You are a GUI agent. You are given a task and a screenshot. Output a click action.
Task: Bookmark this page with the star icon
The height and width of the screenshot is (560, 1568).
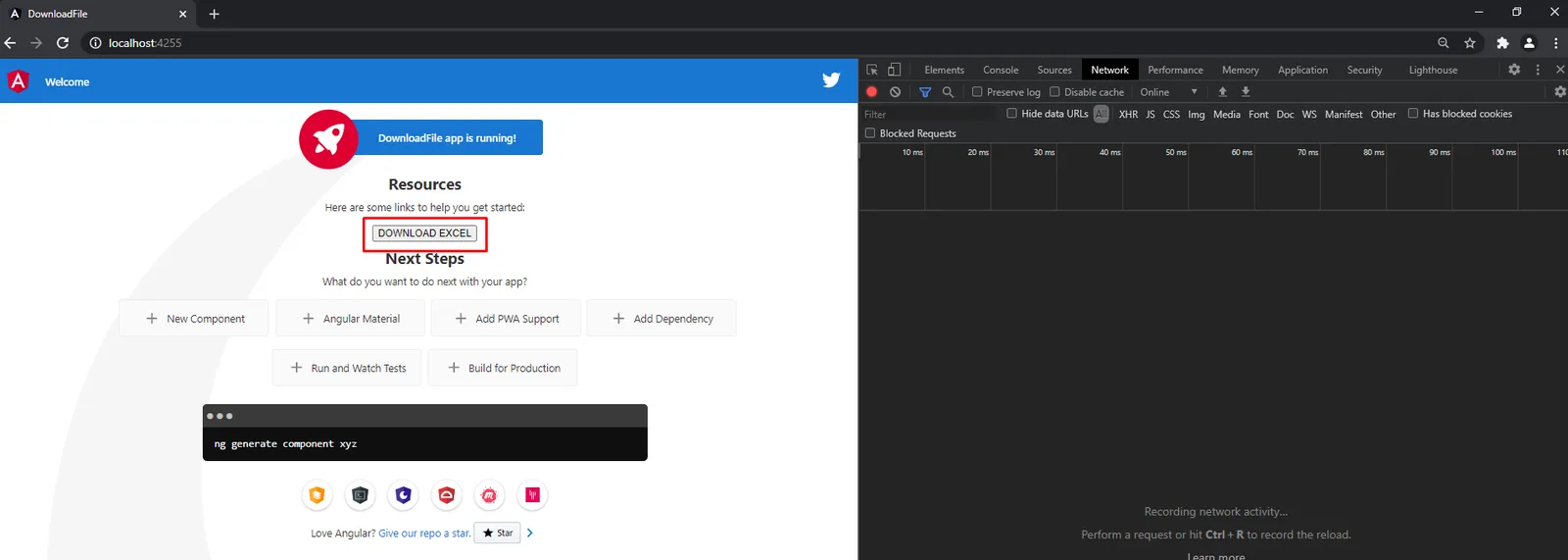pos(1470,43)
